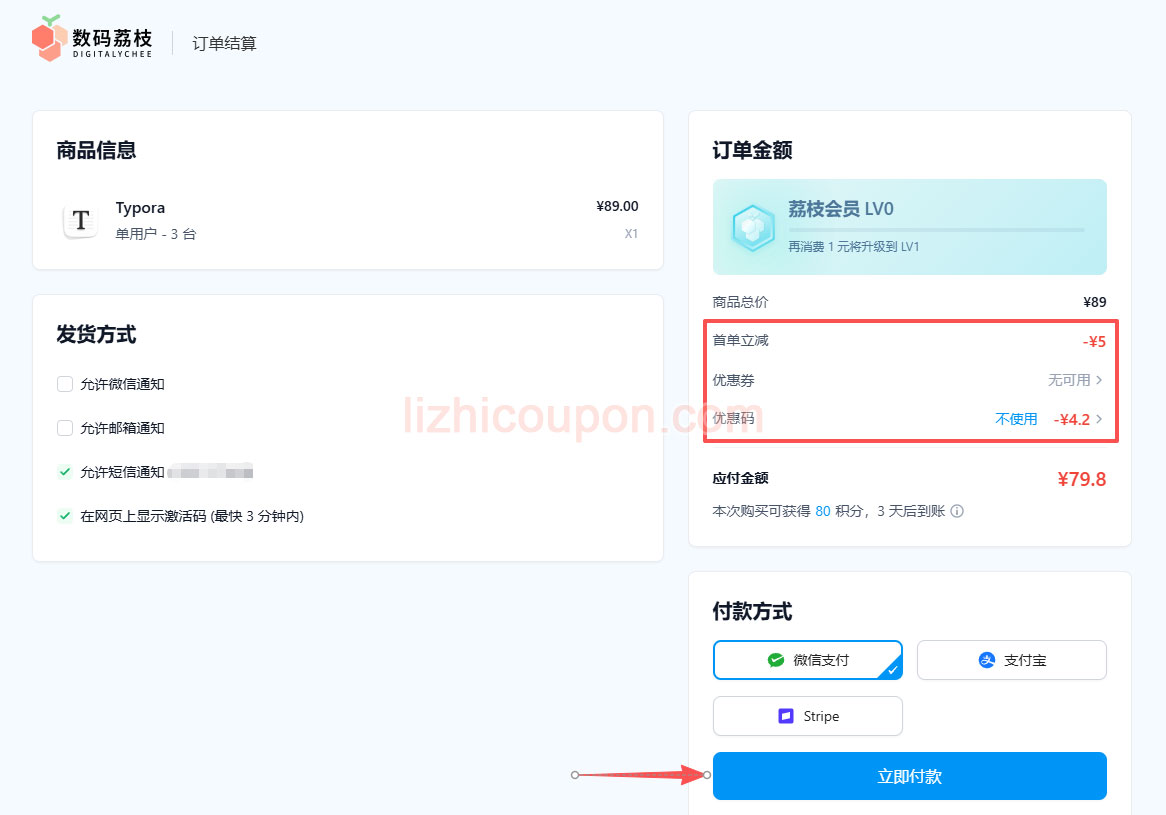Expand the 优惠码 -¥4.2 chevron
The image size is (1166, 815).
tap(1099, 419)
